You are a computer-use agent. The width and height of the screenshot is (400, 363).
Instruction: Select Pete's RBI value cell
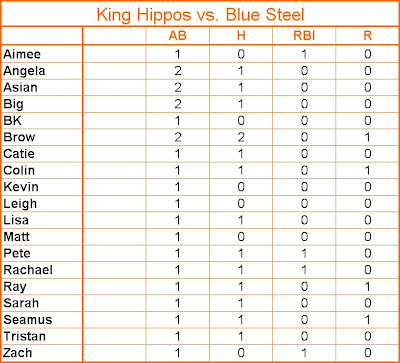[x=304, y=253]
